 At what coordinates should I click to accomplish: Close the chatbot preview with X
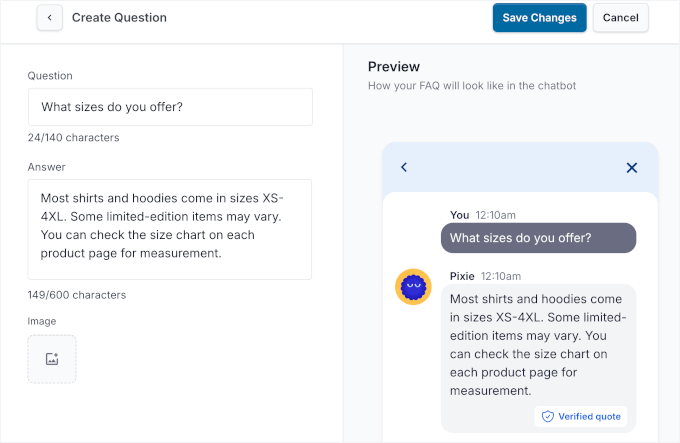click(x=631, y=168)
